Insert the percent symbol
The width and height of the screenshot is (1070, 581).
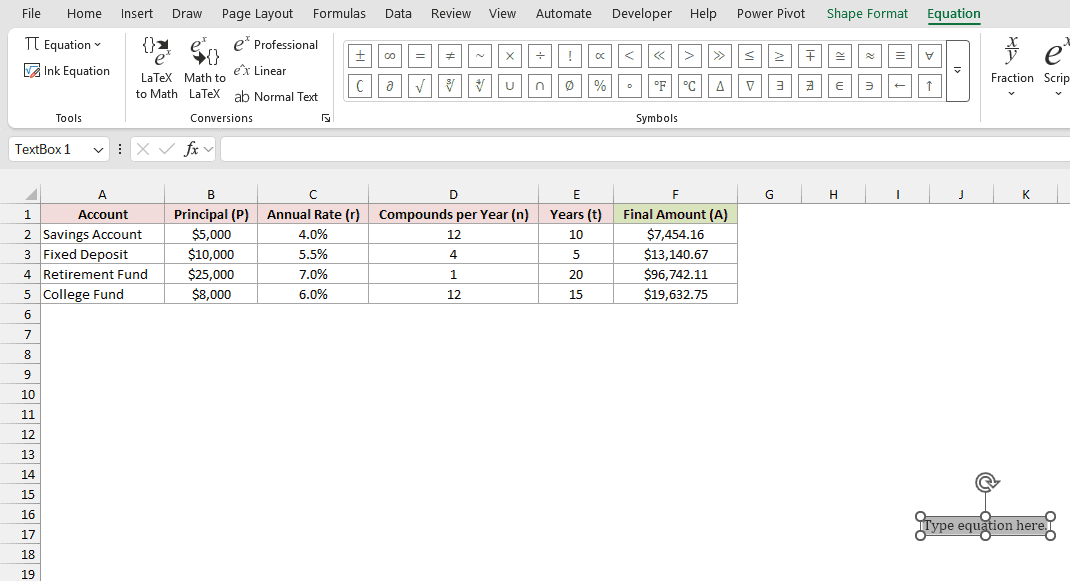click(600, 86)
